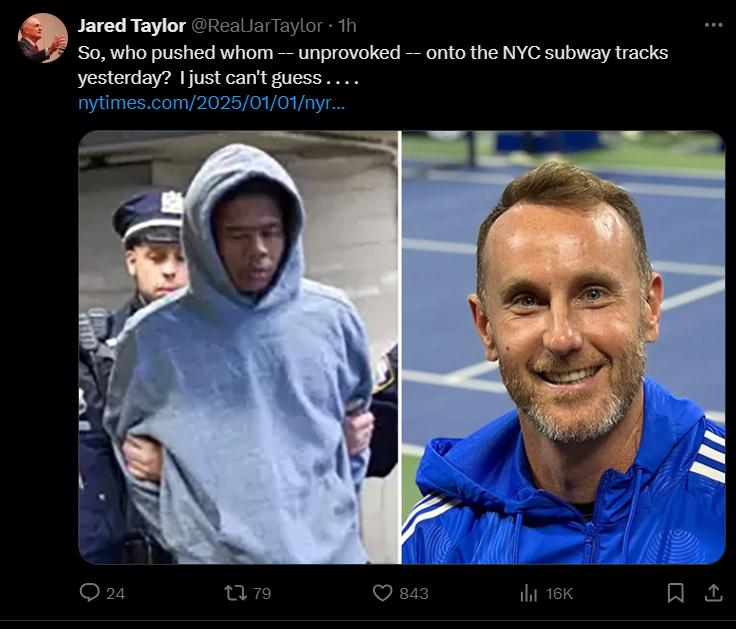Click the 79 reposts count
736x629 pixels.
(x=262, y=593)
